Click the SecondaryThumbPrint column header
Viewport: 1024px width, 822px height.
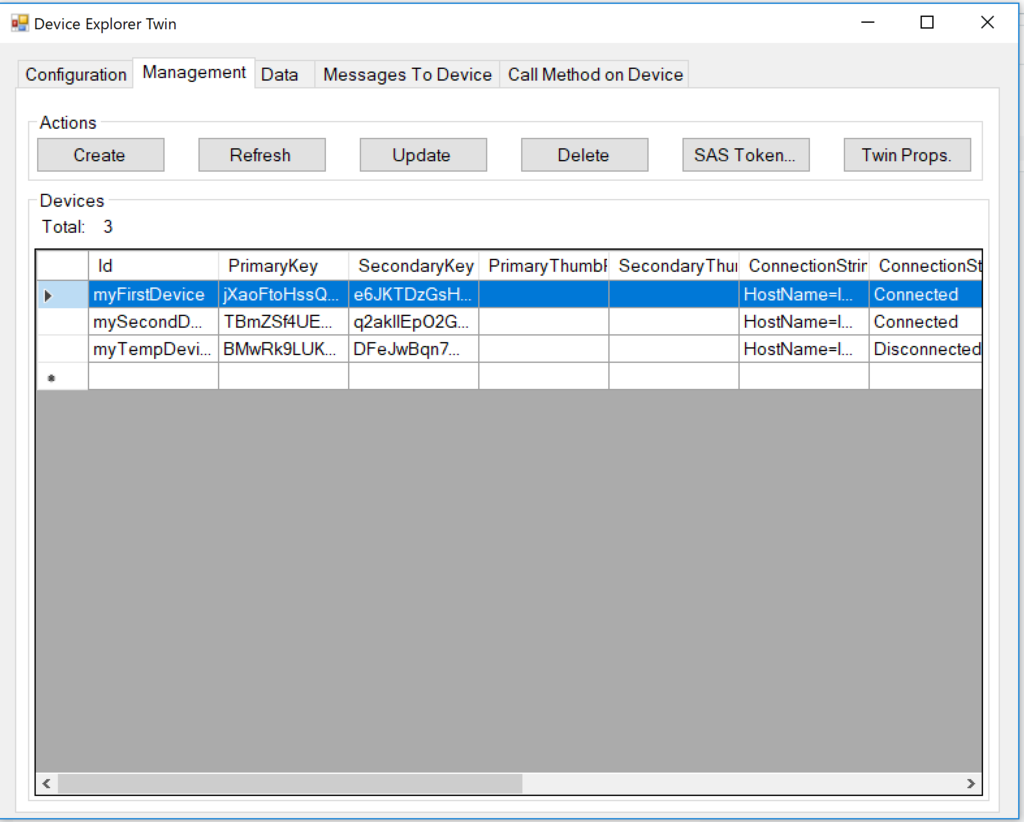pyautogui.click(x=674, y=266)
